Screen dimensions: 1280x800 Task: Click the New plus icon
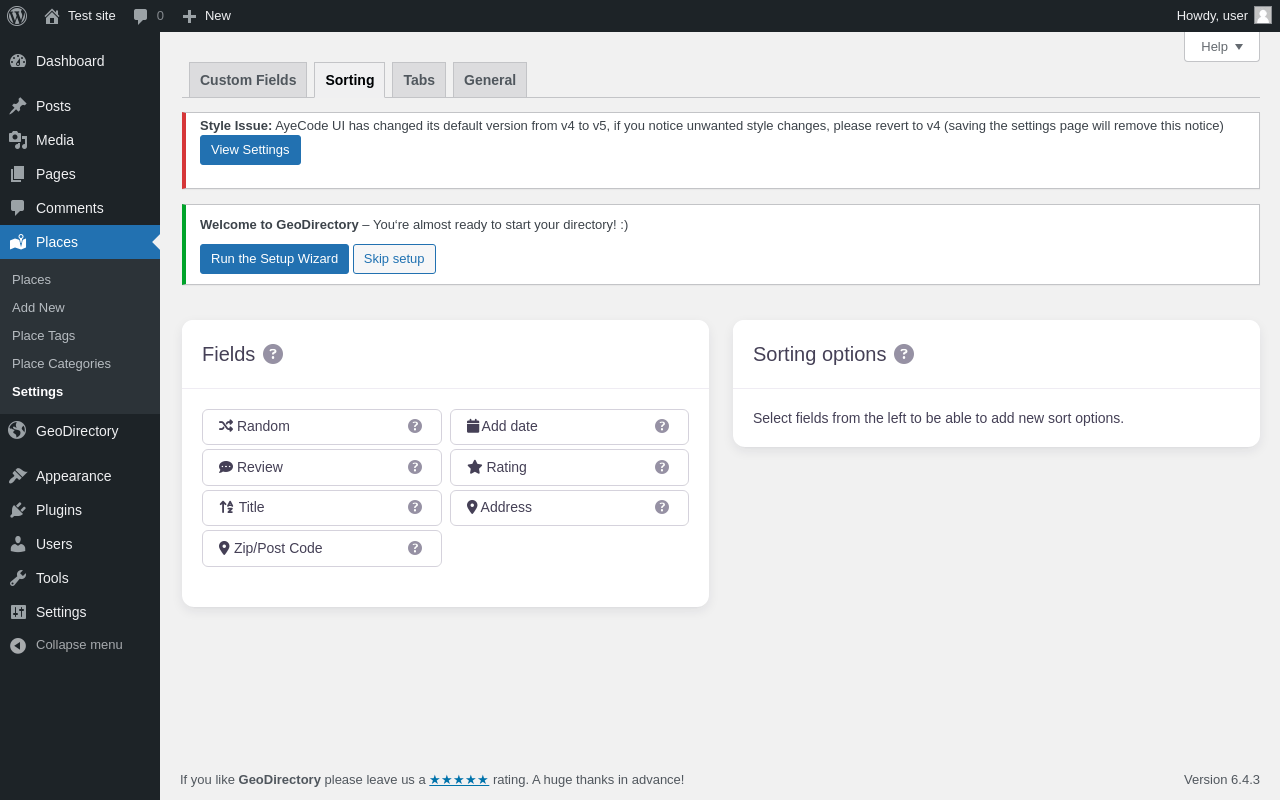tap(189, 16)
